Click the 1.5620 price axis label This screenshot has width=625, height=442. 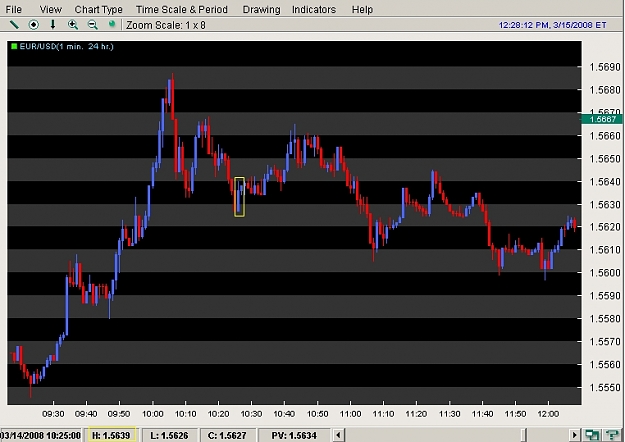point(605,227)
